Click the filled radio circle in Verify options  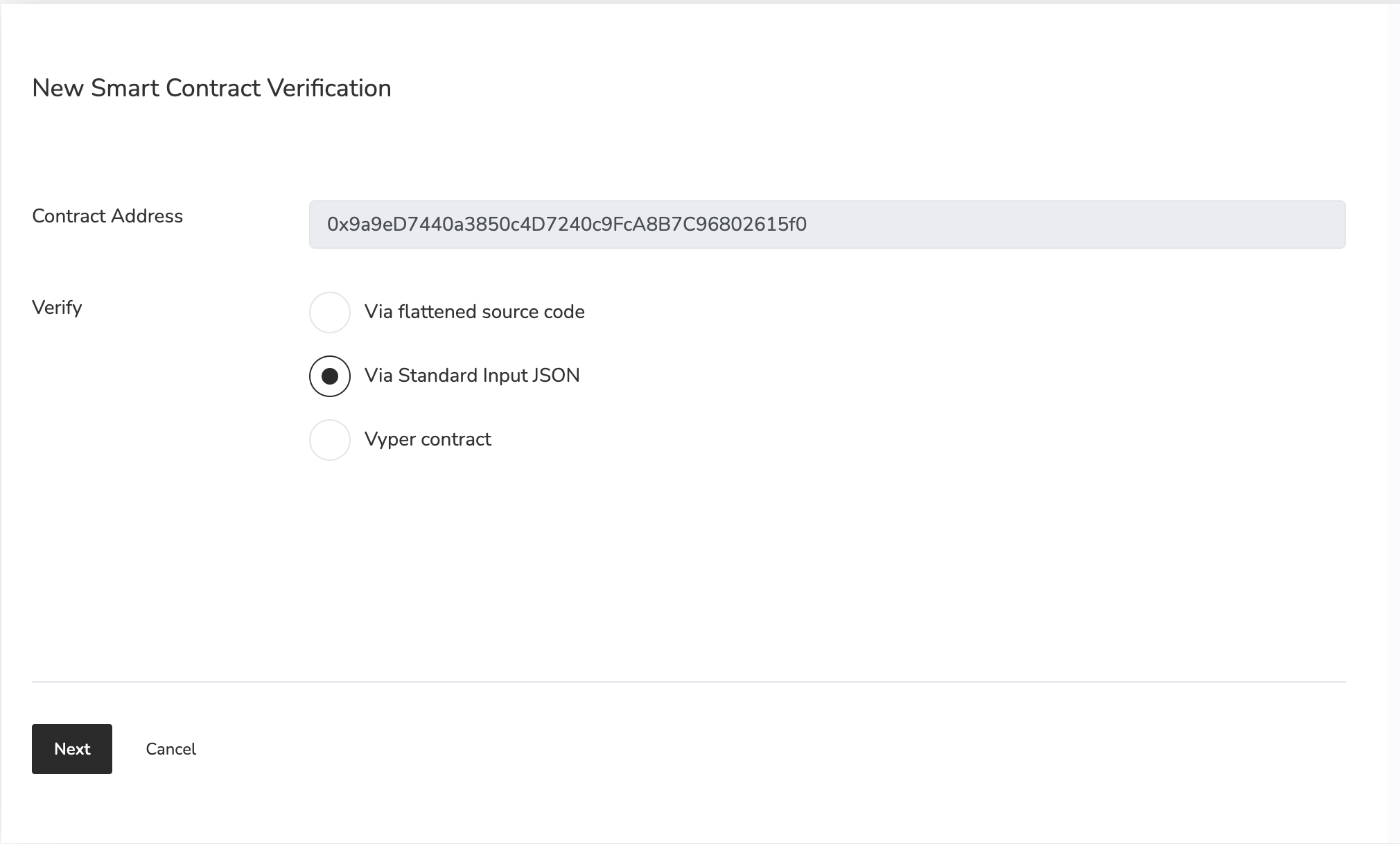point(330,376)
